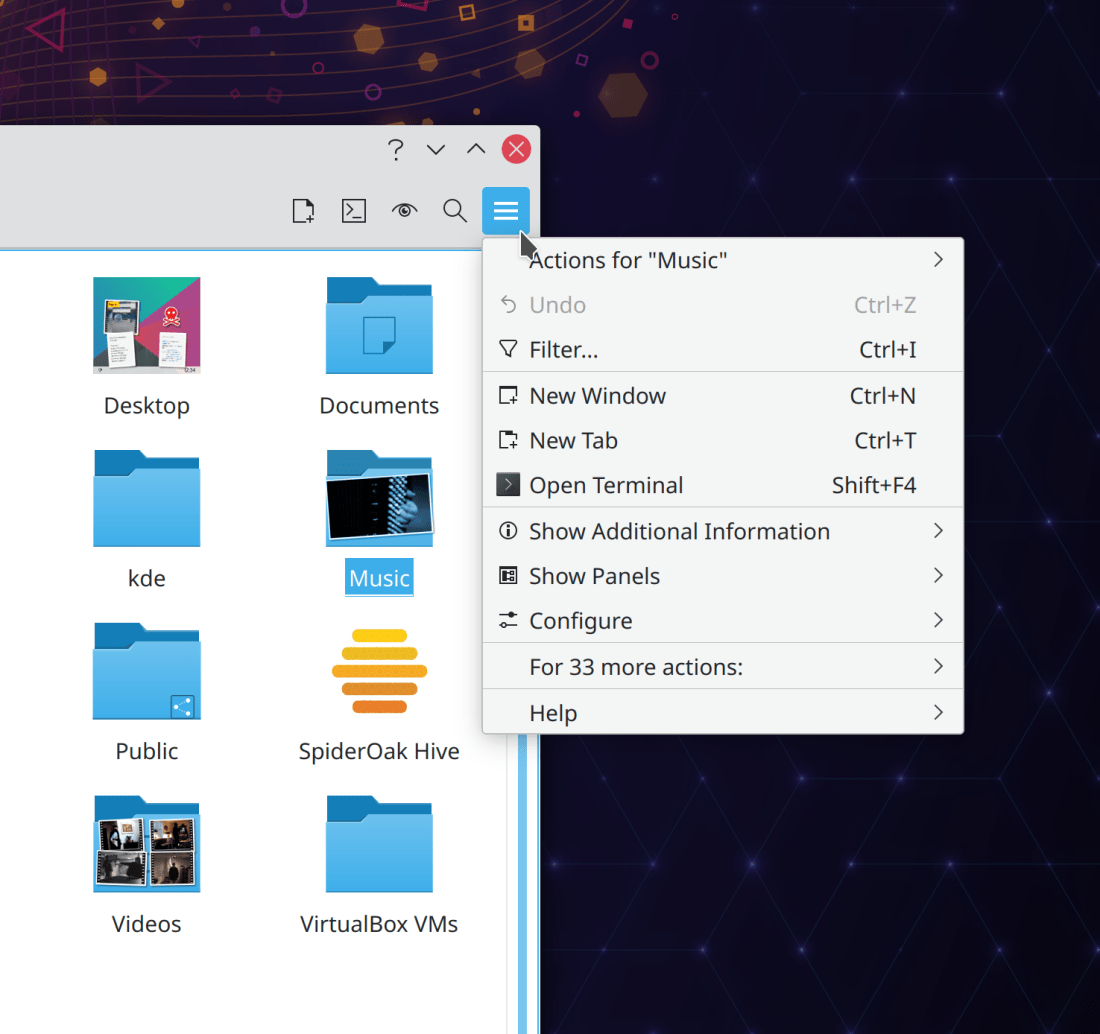The height and width of the screenshot is (1034, 1100).
Task: Toggle hidden files with eye icon
Action: [x=404, y=211]
